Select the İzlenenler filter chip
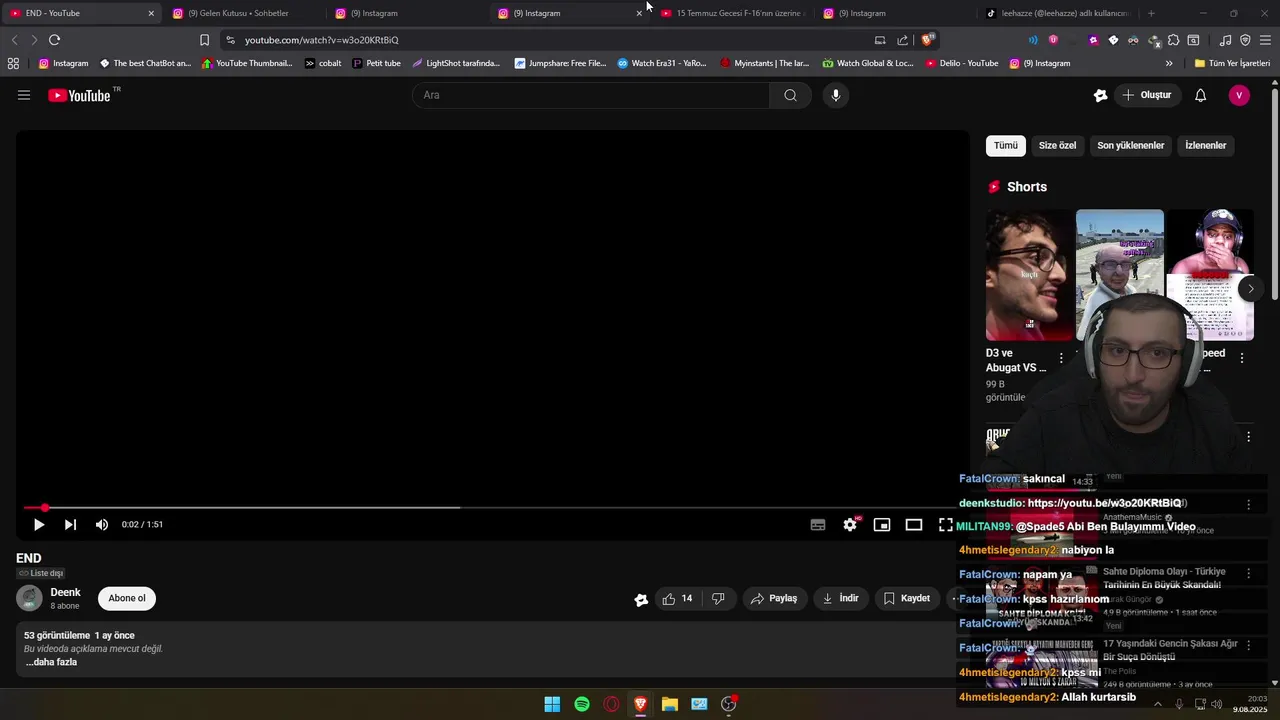The width and height of the screenshot is (1280, 720). 1205,145
